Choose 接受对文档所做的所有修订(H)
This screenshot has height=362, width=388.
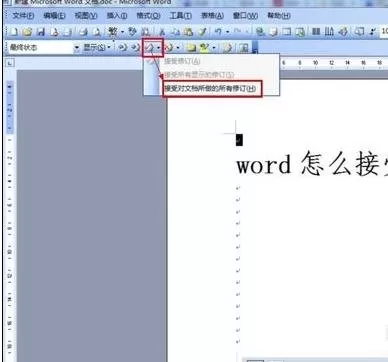[x=211, y=89]
